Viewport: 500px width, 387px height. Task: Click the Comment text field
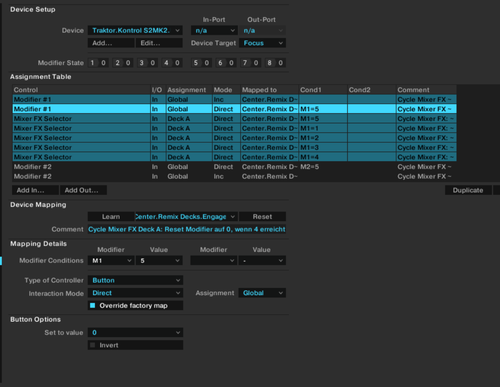click(x=187, y=229)
